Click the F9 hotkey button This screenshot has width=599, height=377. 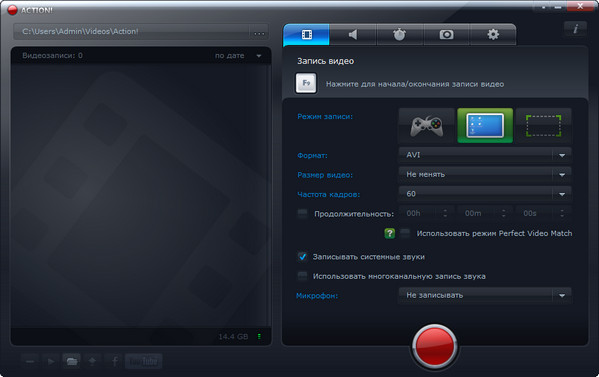pyautogui.click(x=306, y=83)
